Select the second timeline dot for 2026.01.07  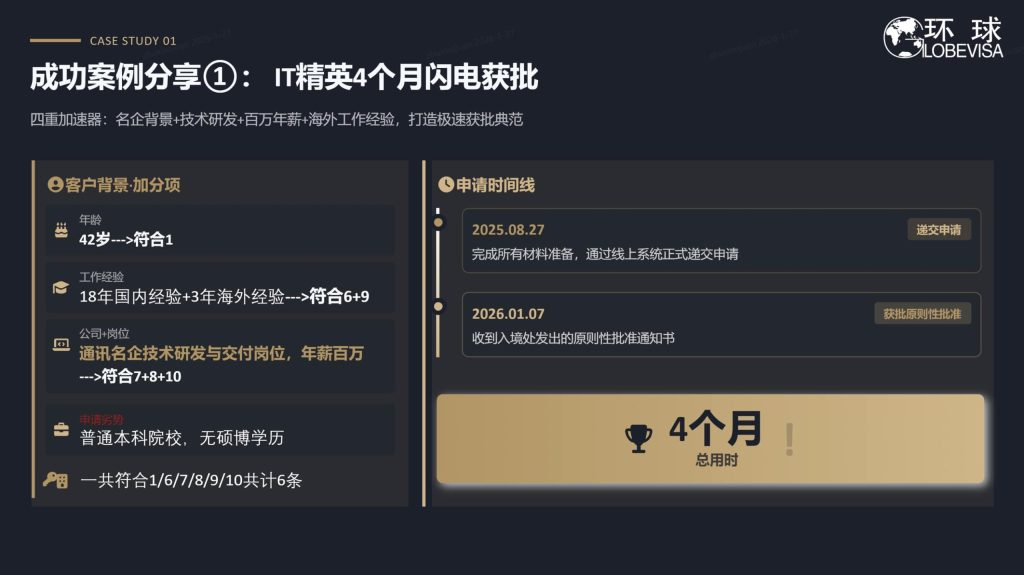click(x=438, y=306)
